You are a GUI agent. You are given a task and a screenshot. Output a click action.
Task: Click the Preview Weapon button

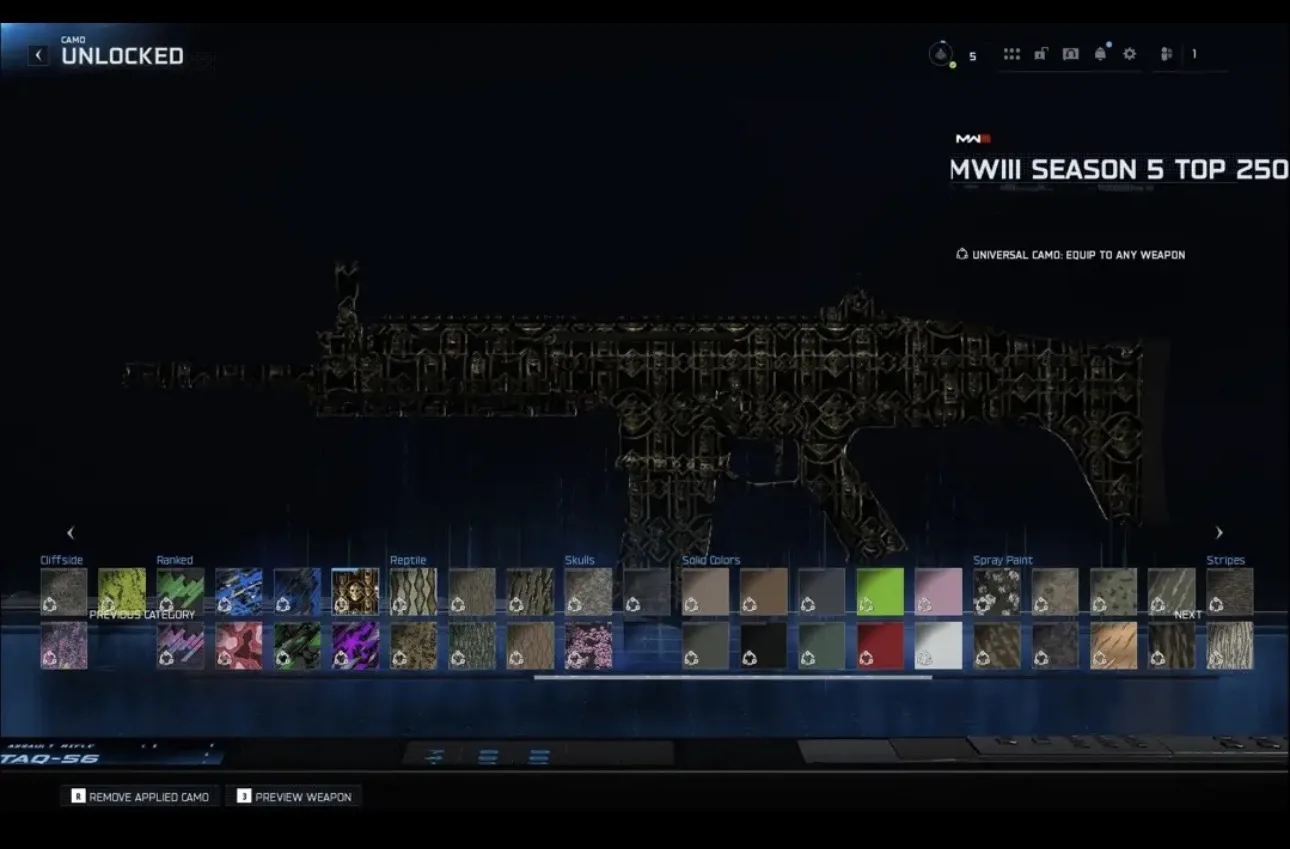tap(294, 797)
